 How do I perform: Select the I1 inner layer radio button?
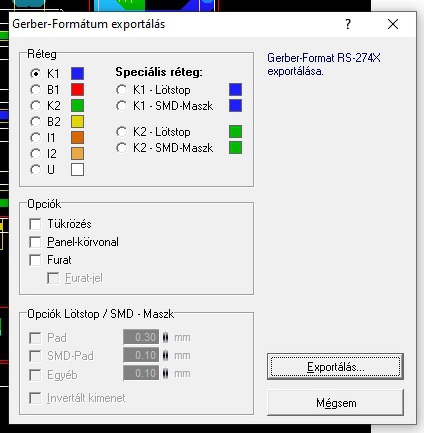point(35,138)
